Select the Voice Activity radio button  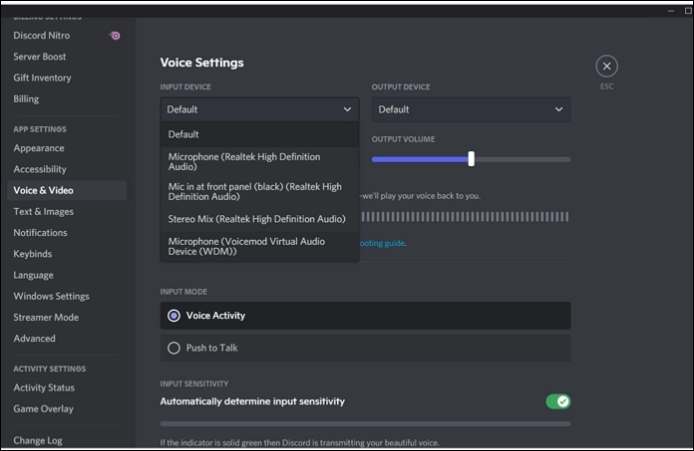174,316
